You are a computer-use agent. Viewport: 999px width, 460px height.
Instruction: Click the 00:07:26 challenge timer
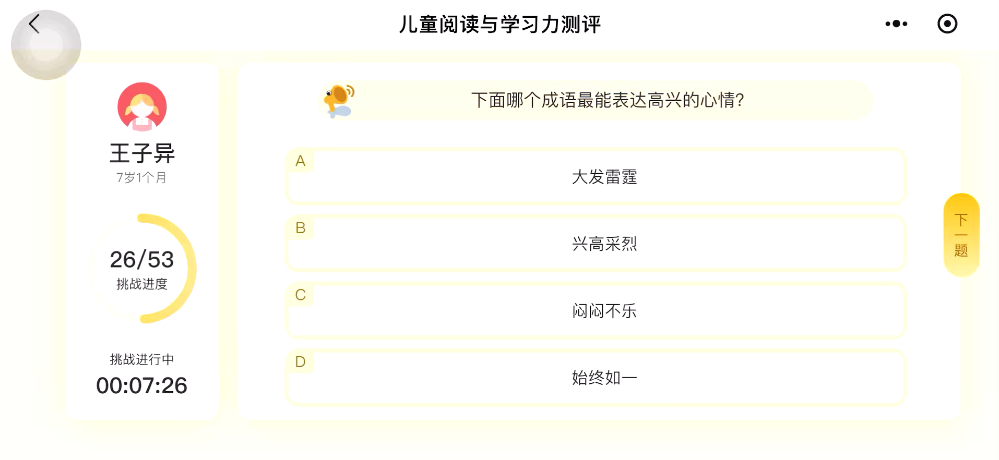142,385
